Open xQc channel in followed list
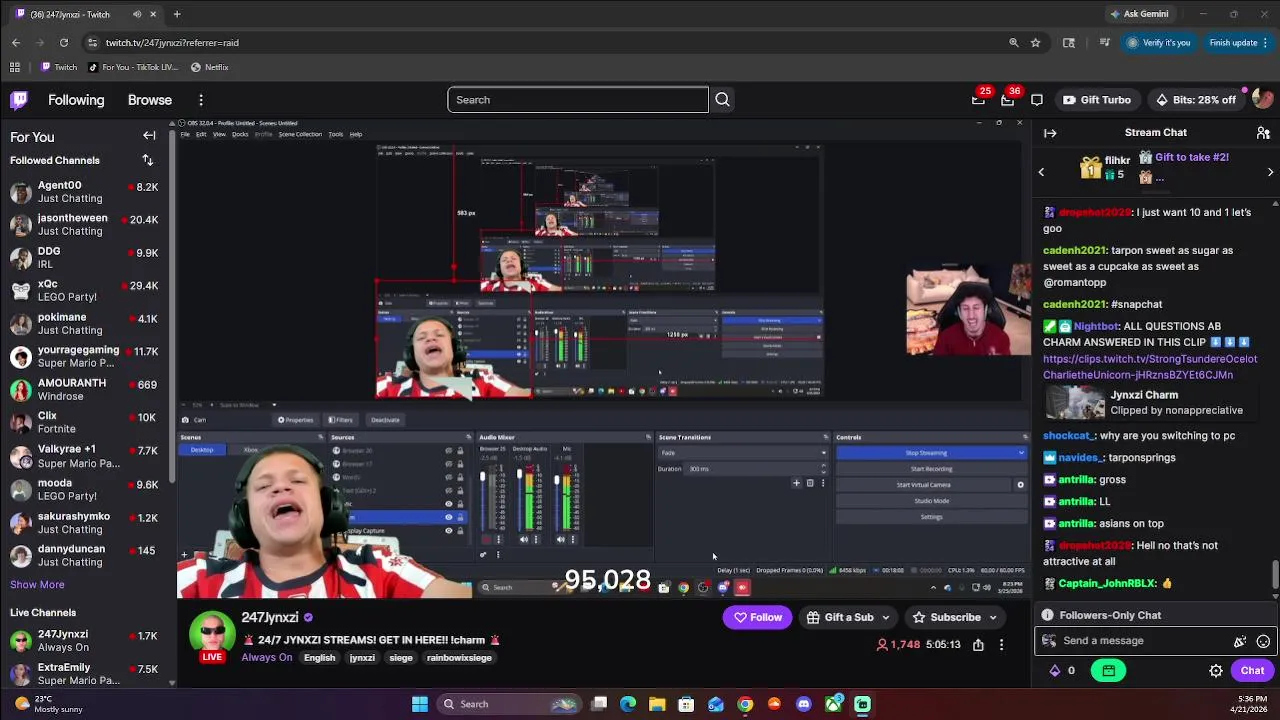The image size is (1280, 720). (85, 291)
